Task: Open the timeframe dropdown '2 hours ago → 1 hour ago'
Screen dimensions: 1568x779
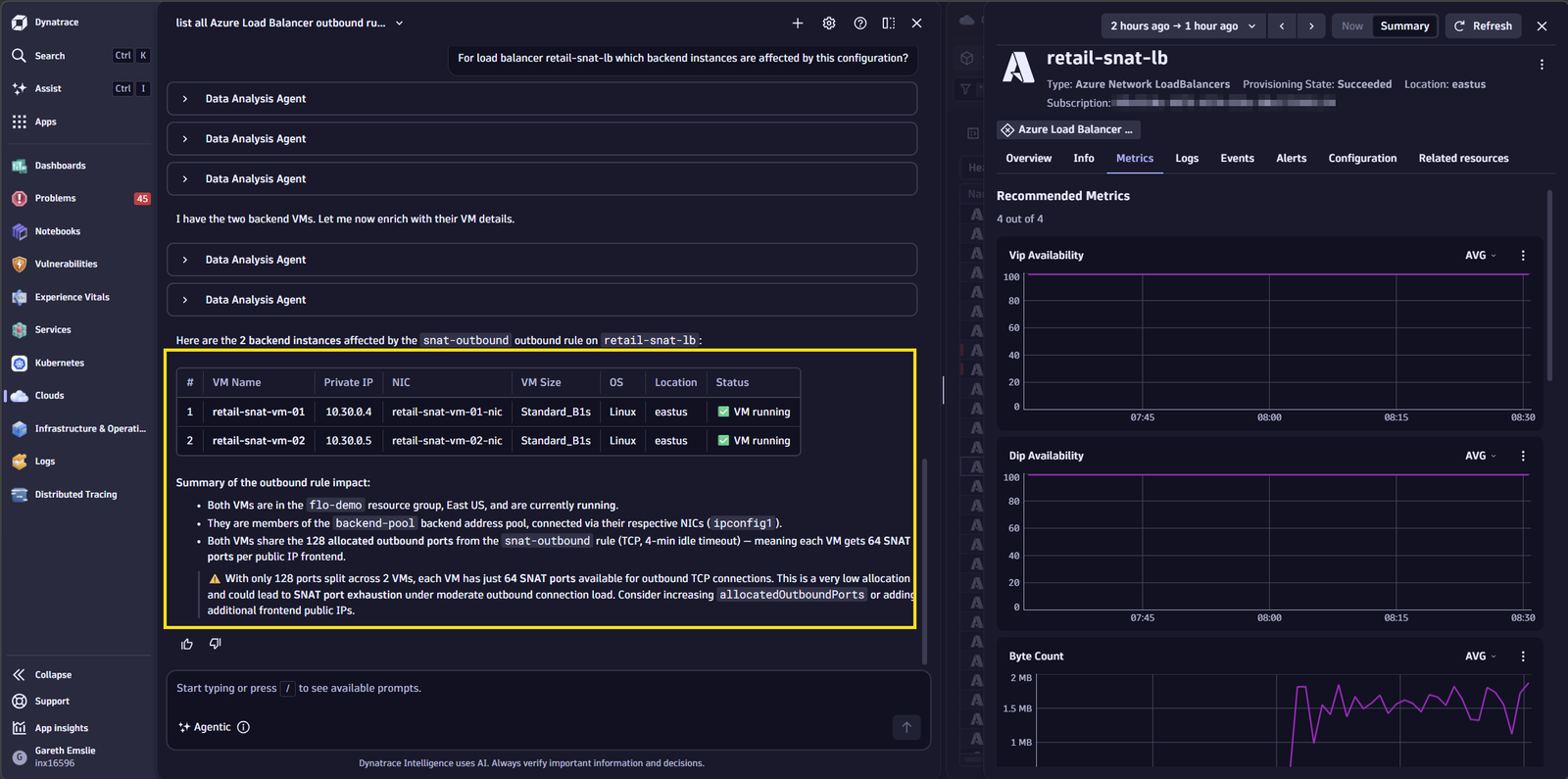Action: point(1183,26)
